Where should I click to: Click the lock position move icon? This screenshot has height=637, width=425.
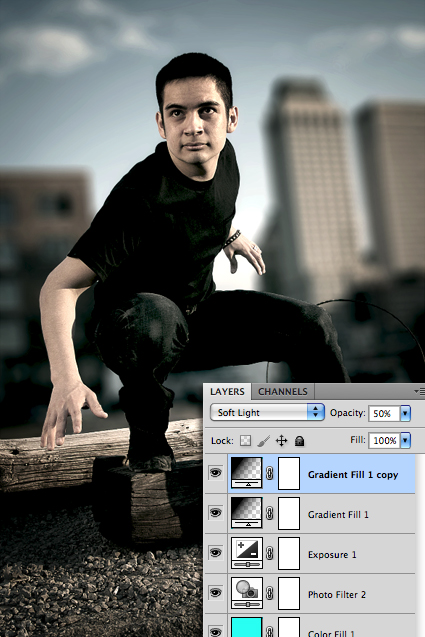(281, 441)
